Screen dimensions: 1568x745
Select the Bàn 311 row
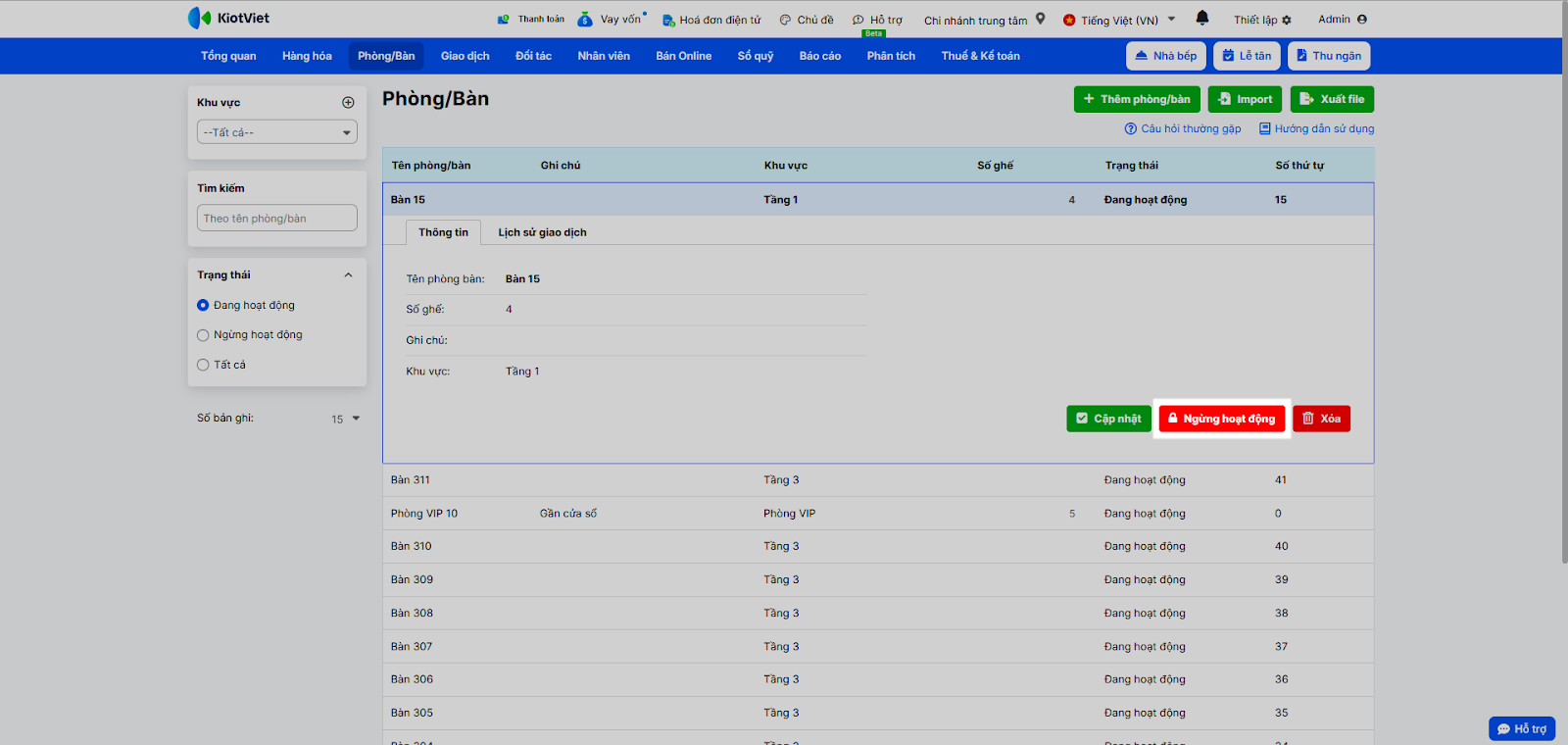(x=878, y=480)
